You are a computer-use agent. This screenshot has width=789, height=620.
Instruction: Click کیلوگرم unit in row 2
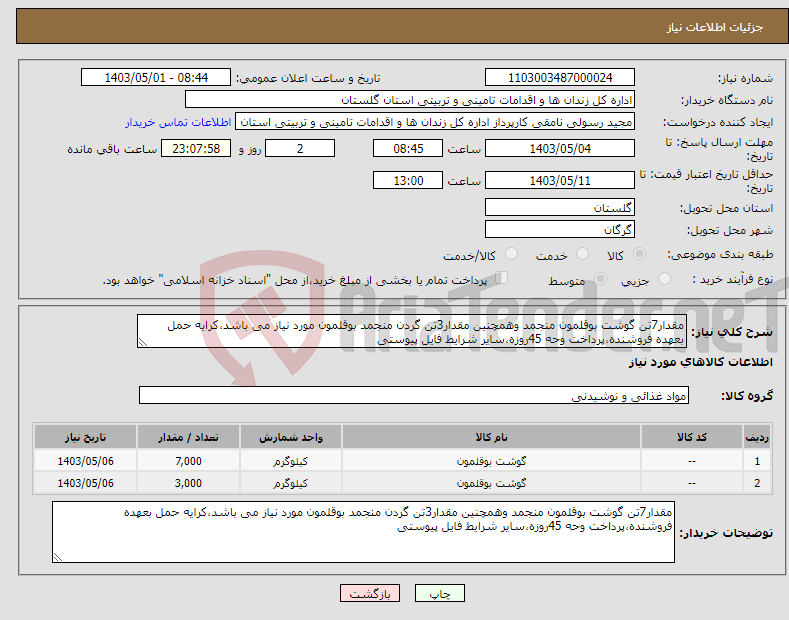point(291,483)
